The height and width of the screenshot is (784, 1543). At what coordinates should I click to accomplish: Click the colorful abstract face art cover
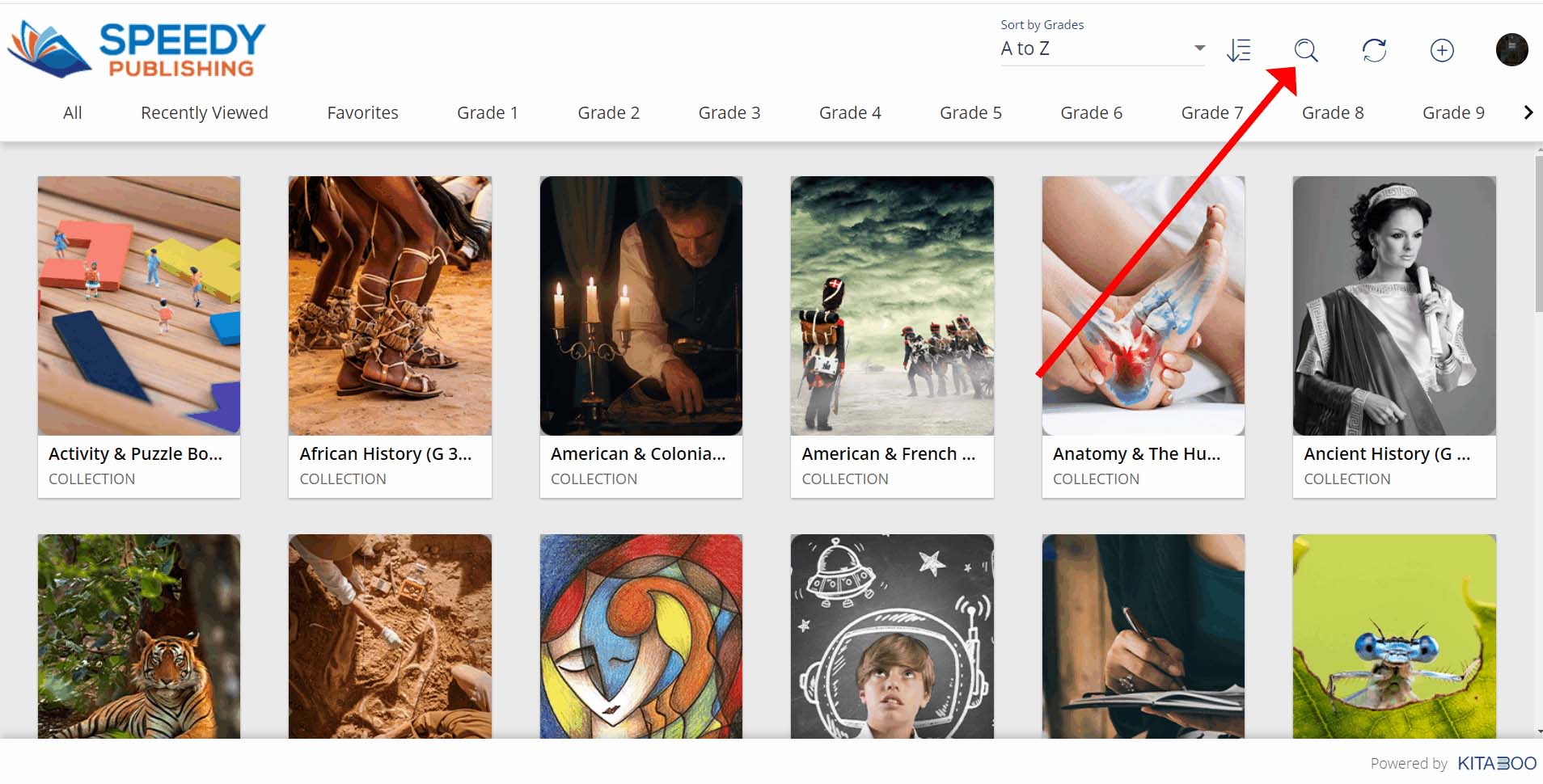point(641,636)
